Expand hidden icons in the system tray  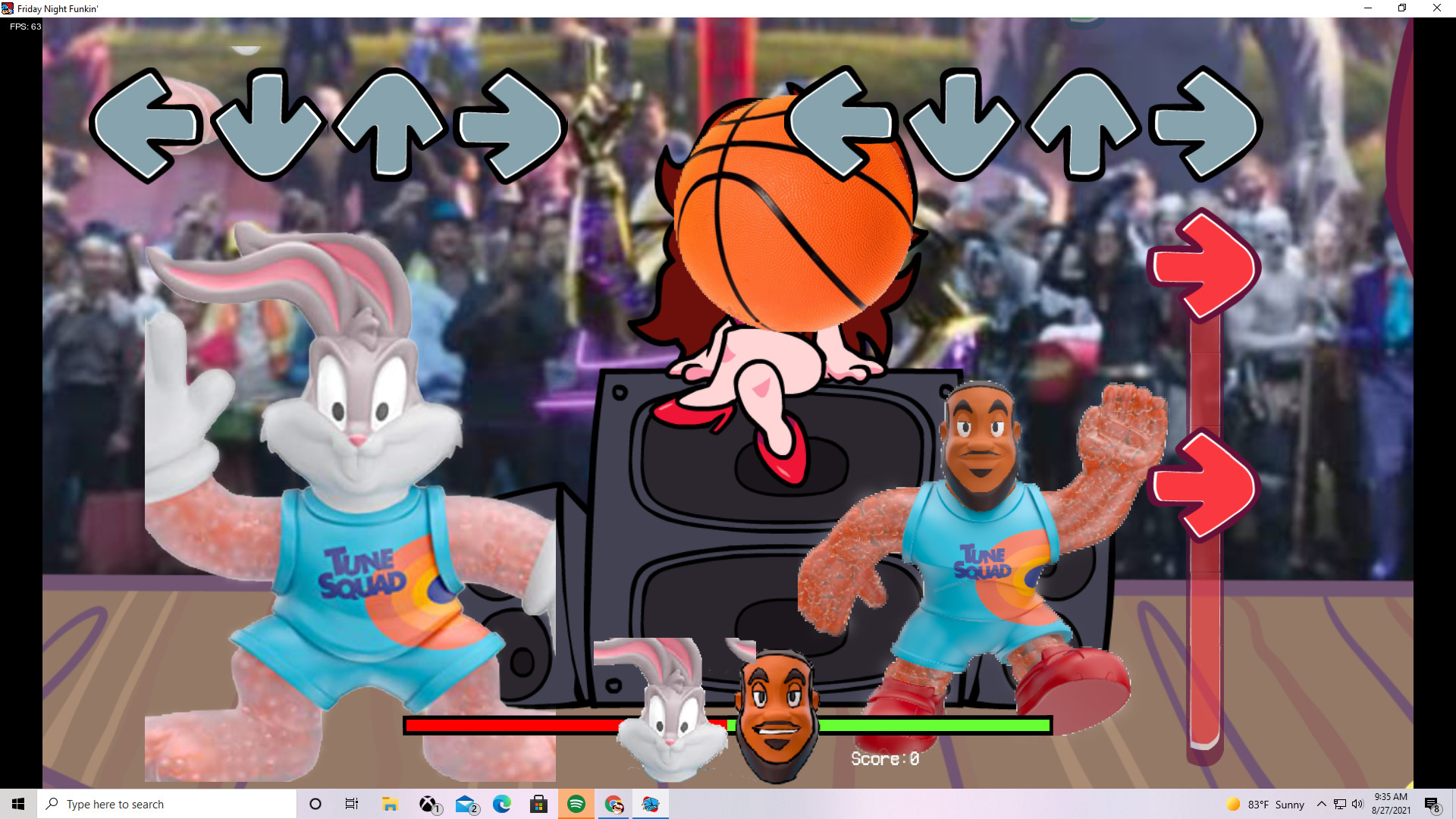tap(1321, 804)
